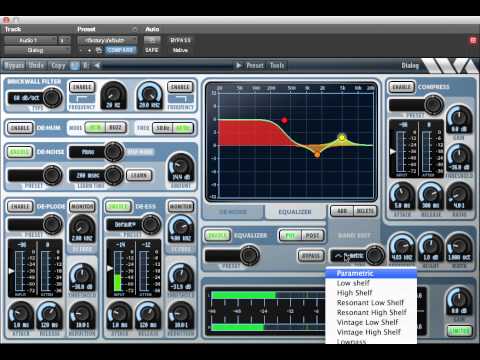The height and width of the screenshot is (360, 480).
Task: Open the Compressor preset selector
Action: point(416,105)
